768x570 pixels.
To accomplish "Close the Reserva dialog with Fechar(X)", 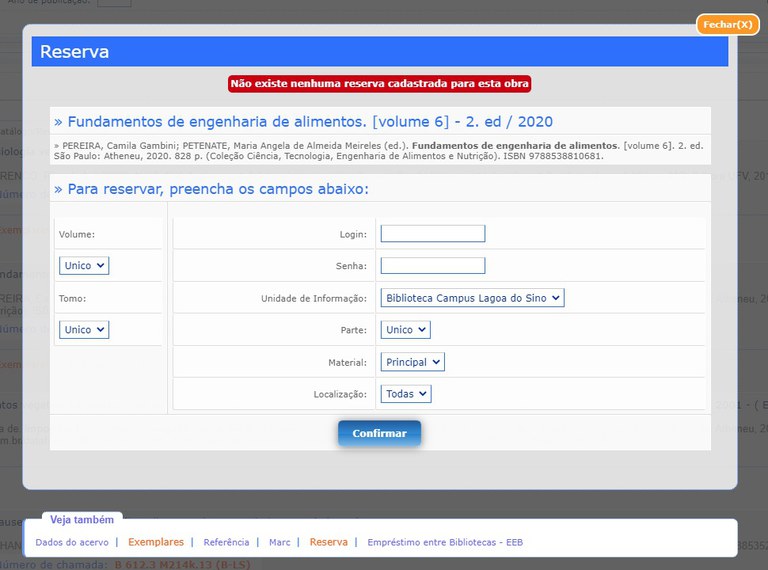I will (727, 24).
